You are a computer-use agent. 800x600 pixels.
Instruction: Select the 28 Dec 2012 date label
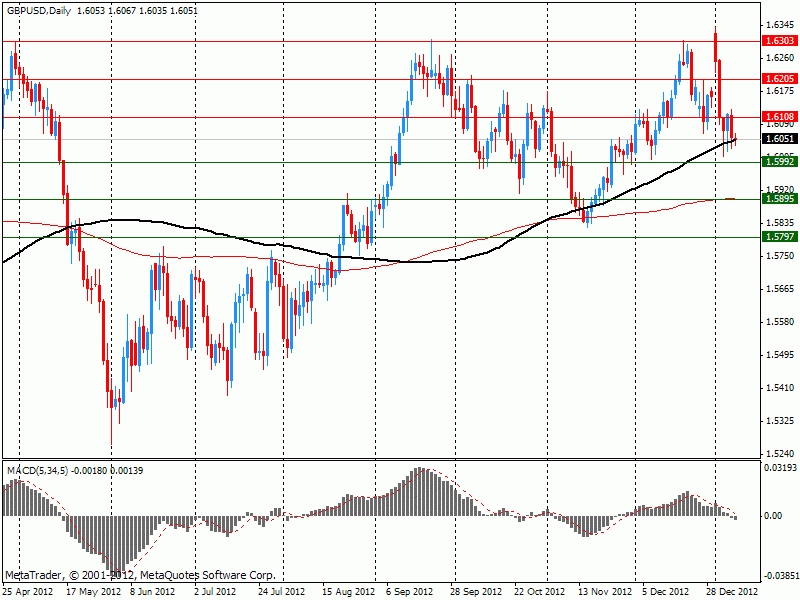pos(732,591)
